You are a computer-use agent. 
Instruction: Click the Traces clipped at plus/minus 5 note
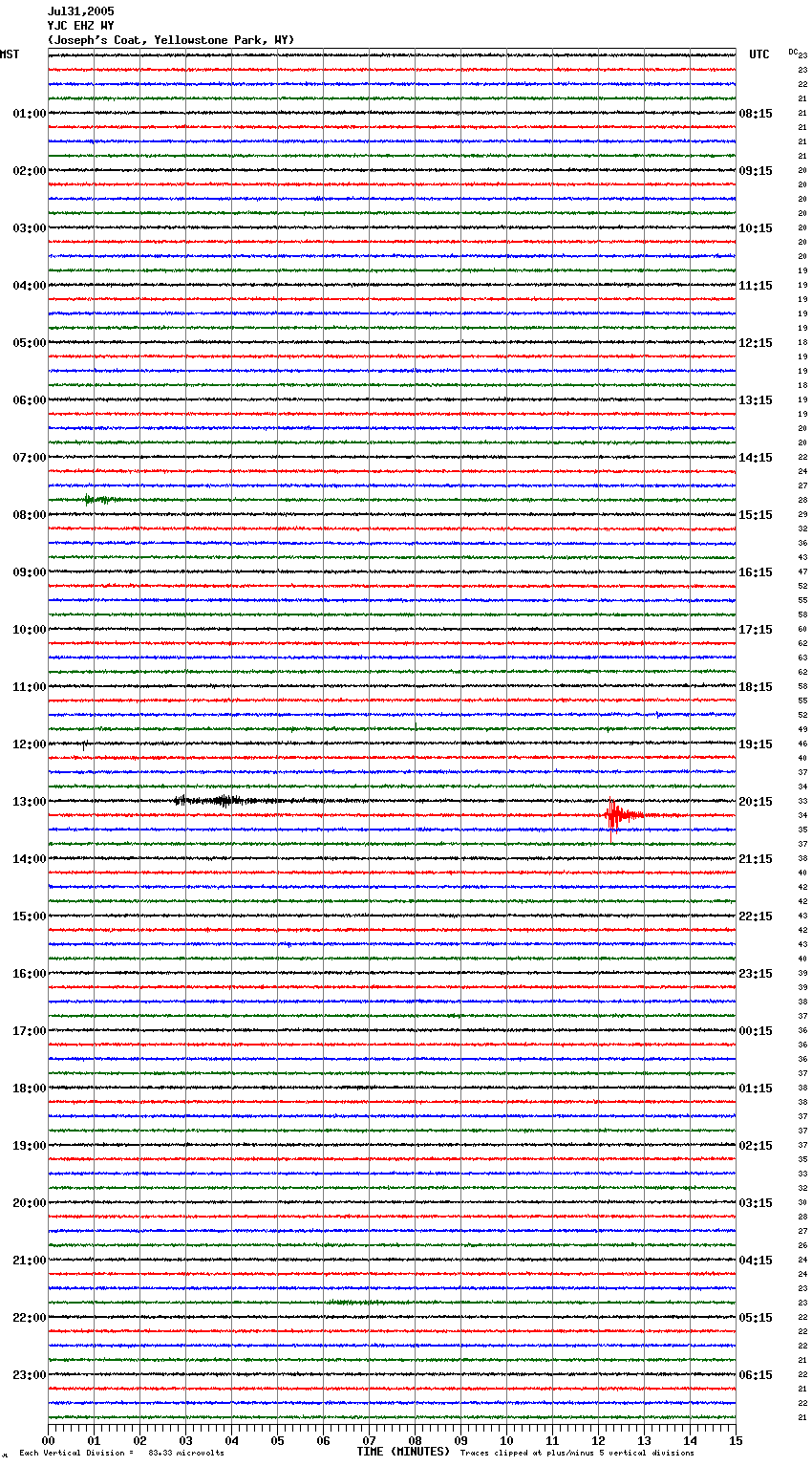[x=577, y=1453]
